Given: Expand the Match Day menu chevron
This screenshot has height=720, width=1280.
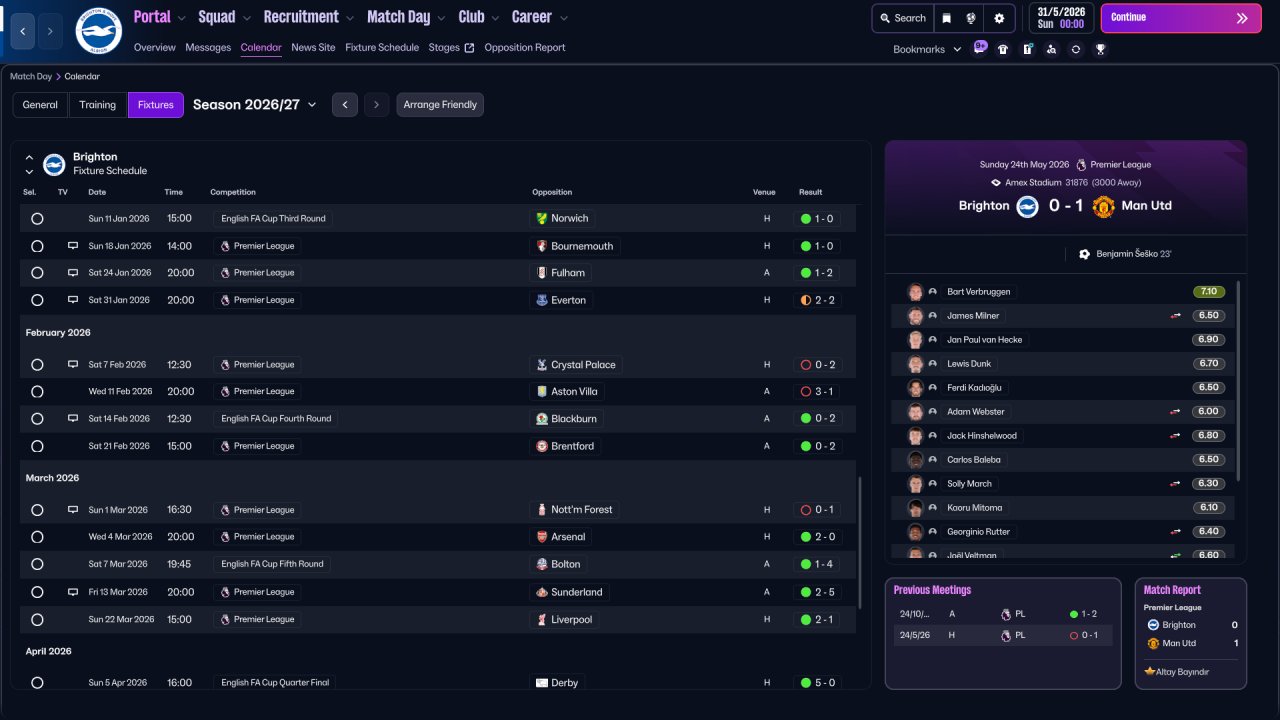Looking at the screenshot, I should point(440,18).
